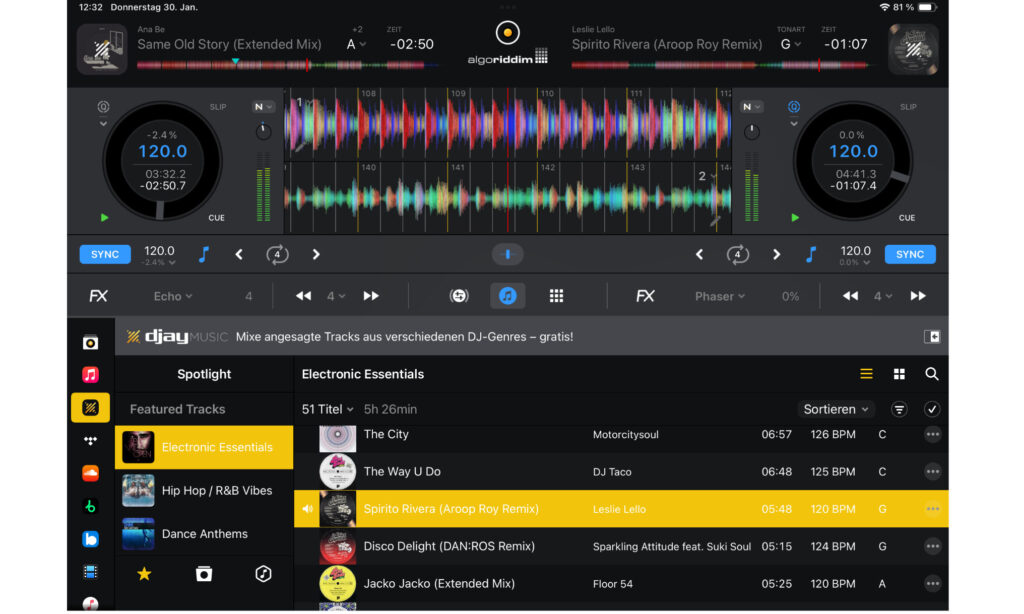This screenshot has height=614, width=1024.
Task: Show the Automix face icon view
Action: tap(459, 297)
